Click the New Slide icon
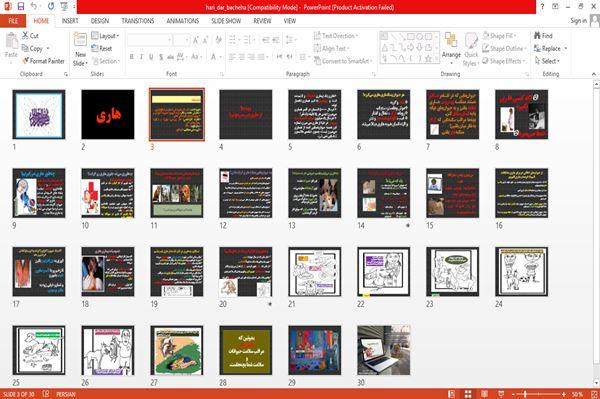 pyautogui.click(x=80, y=40)
